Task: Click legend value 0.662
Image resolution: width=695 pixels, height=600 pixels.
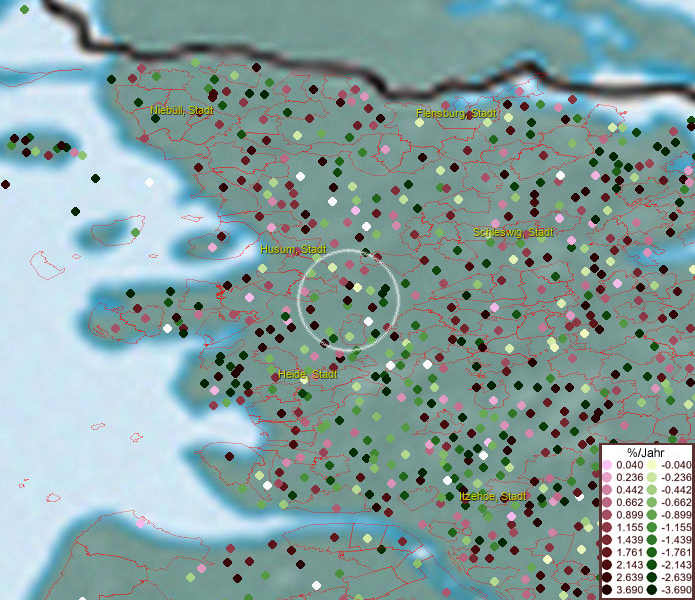Action: point(629,503)
